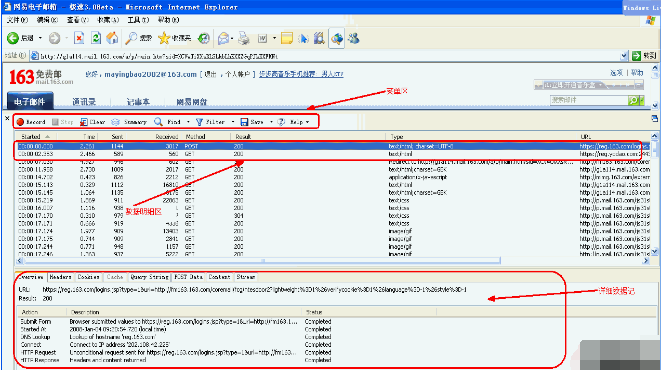Viewport: 661px width, 370px height.
Task: Select the first POST request row
Action: [333, 146]
